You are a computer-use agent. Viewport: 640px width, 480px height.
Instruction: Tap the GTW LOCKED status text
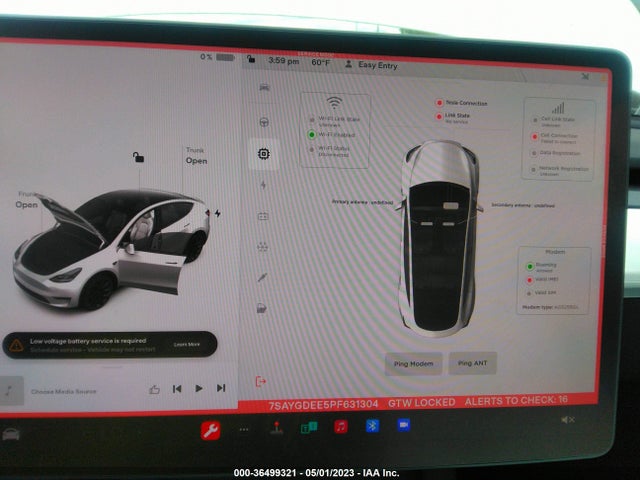422,403
